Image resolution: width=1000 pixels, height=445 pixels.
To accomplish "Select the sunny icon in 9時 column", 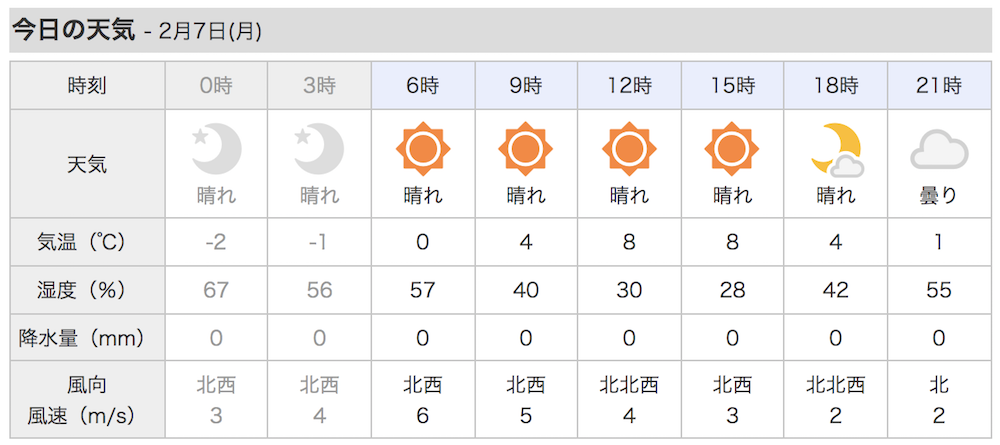I will [526, 150].
